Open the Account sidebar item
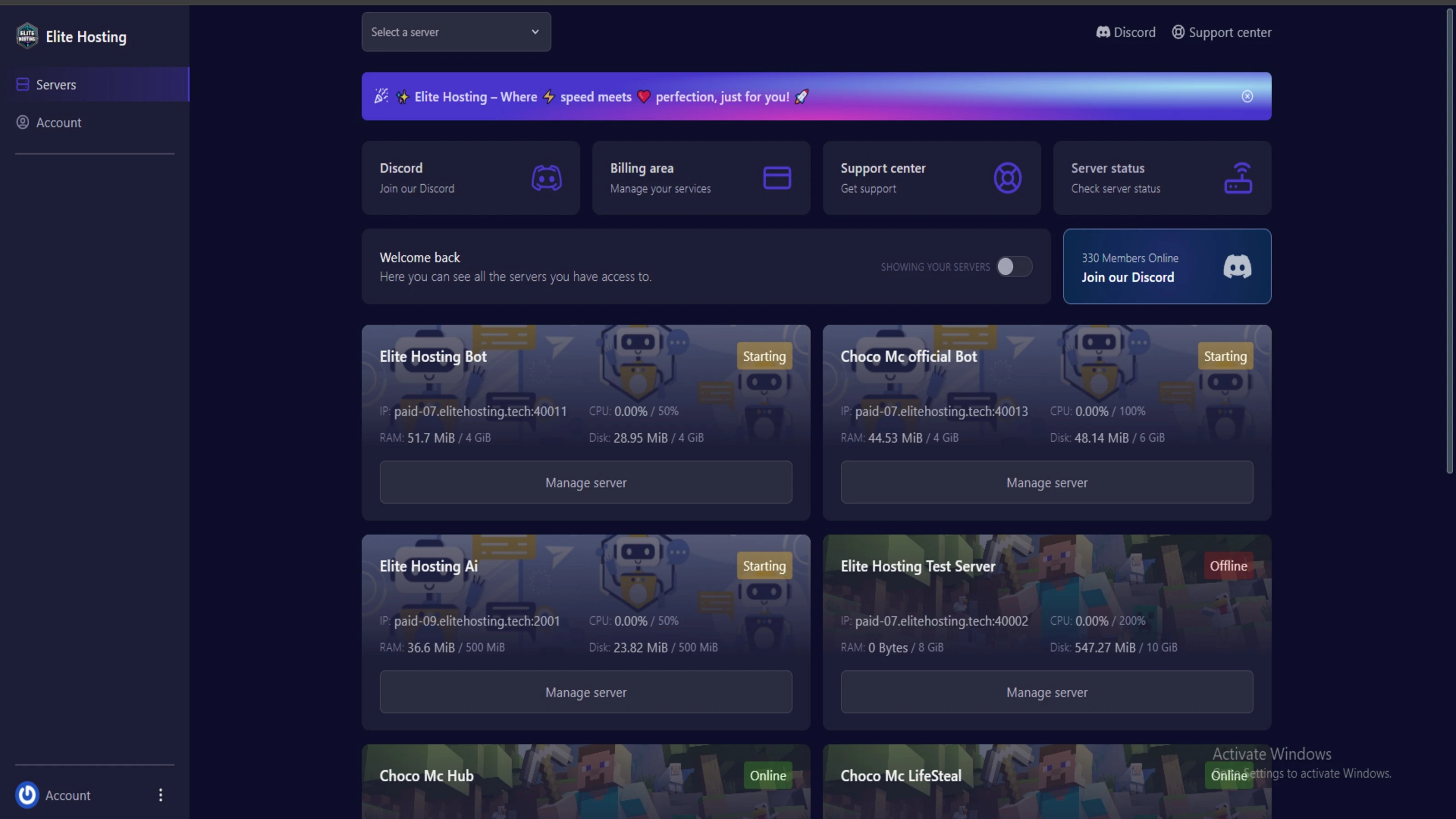This screenshot has width=1456, height=819. (58, 123)
